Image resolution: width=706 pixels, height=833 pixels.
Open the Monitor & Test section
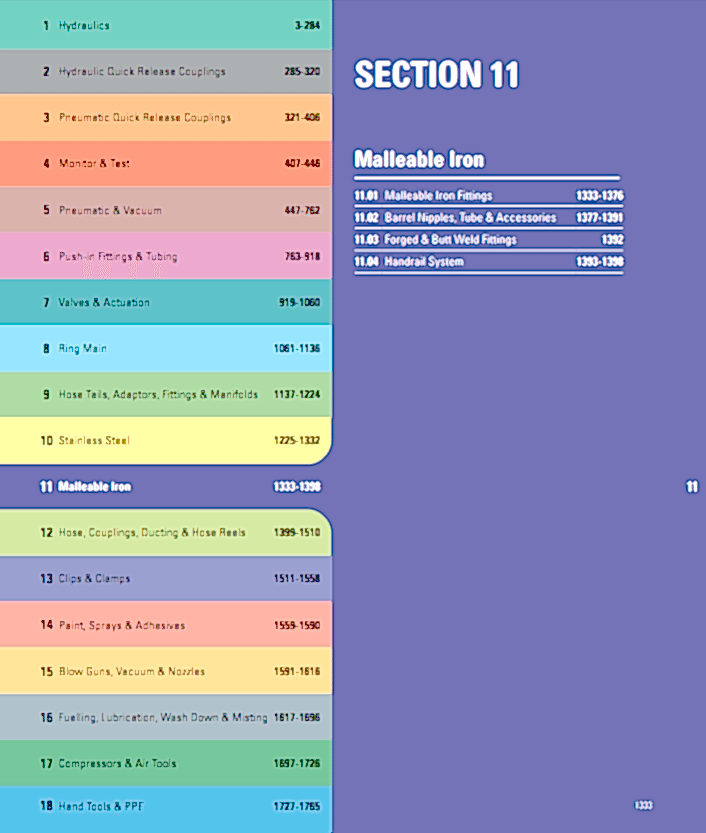click(x=166, y=164)
